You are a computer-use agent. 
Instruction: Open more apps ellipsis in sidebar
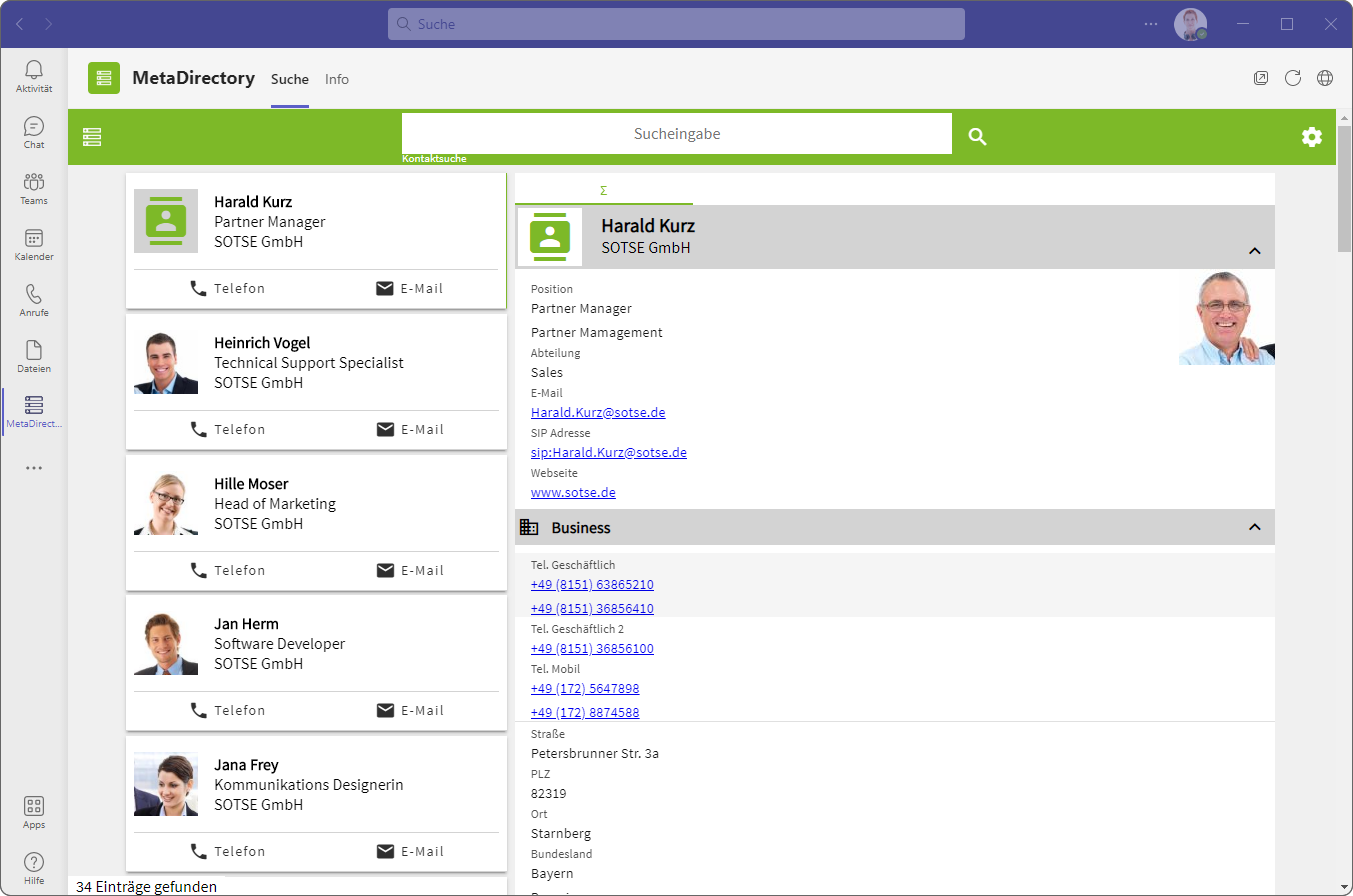[34, 468]
